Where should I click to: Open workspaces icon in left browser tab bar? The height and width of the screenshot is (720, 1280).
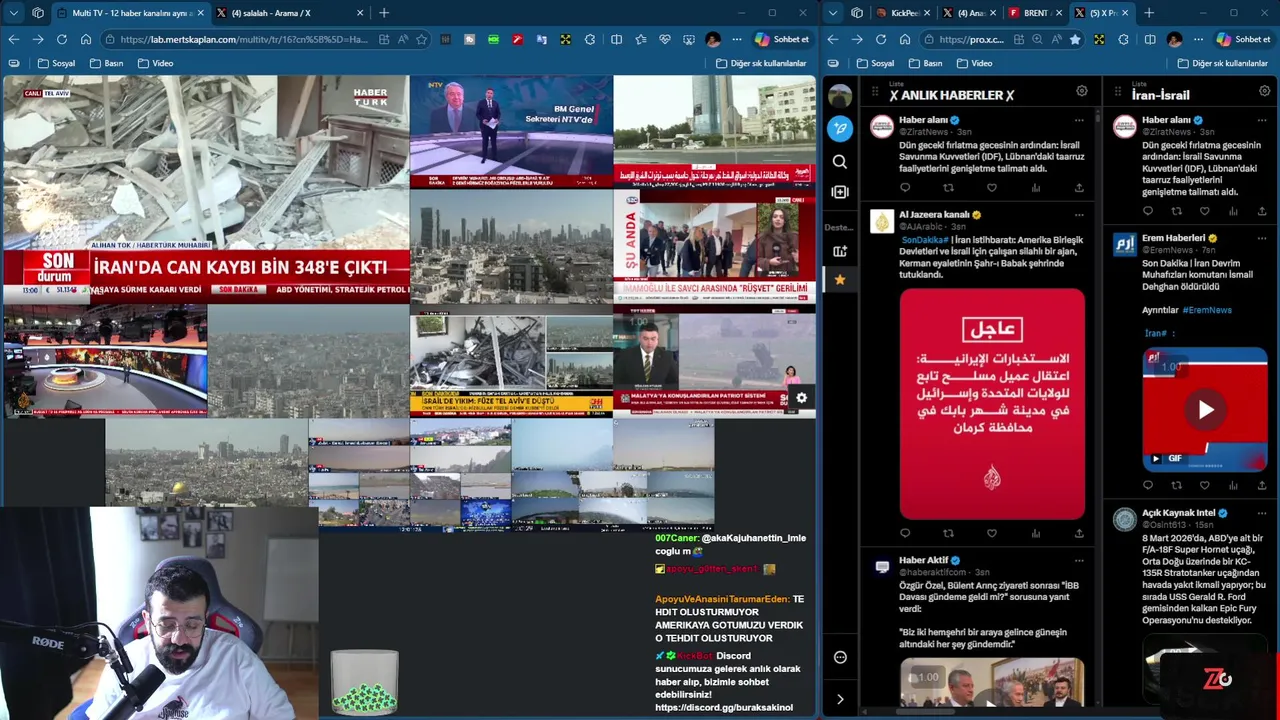click(x=38, y=13)
